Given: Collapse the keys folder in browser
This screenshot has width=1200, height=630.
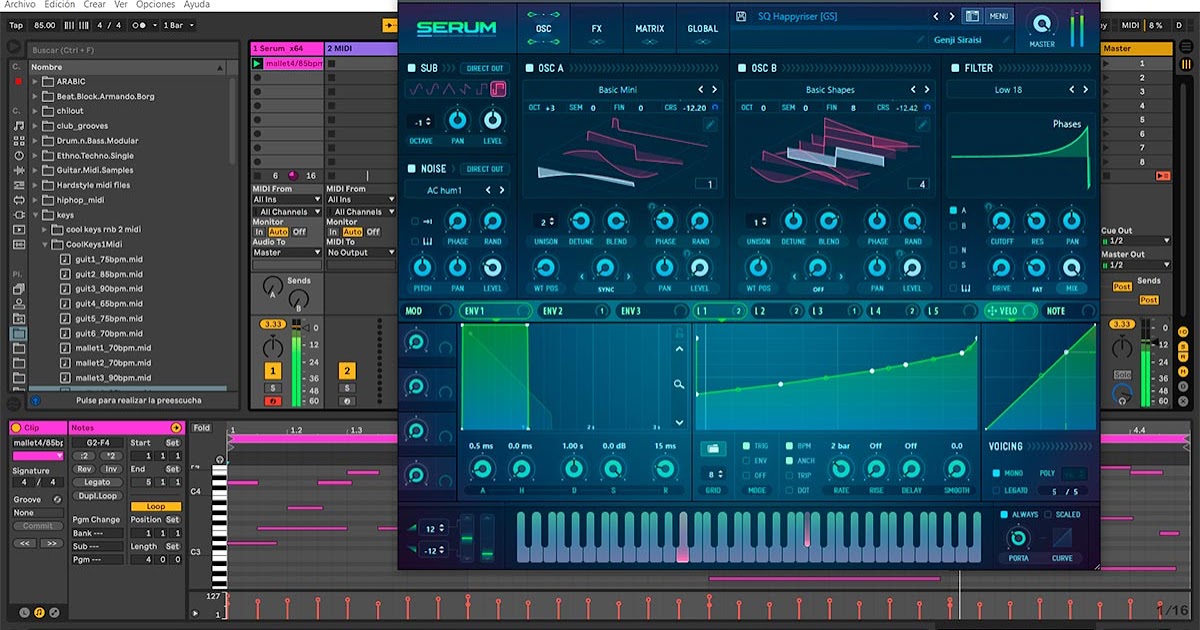Looking at the screenshot, I should [36, 215].
